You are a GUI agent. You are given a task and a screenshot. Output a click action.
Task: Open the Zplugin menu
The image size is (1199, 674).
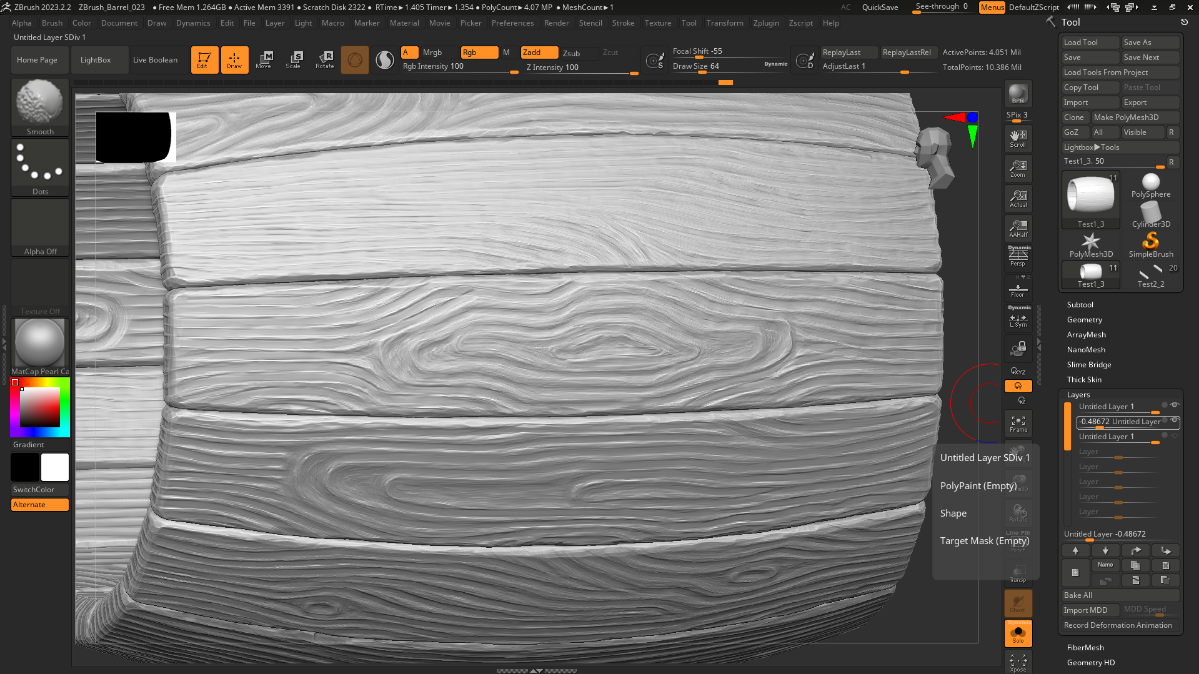765,23
